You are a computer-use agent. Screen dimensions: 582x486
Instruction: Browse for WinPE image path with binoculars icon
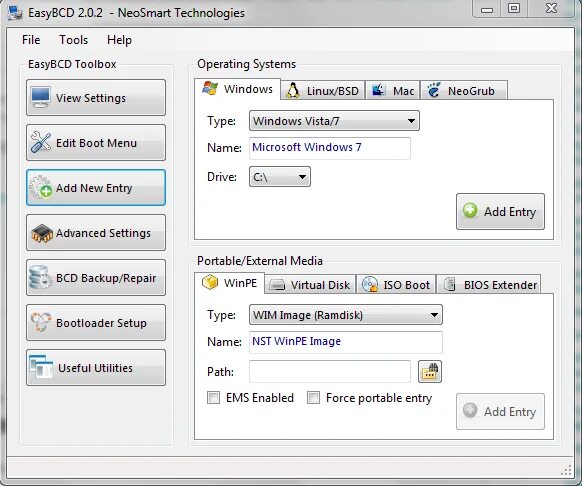click(x=430, y=371)
